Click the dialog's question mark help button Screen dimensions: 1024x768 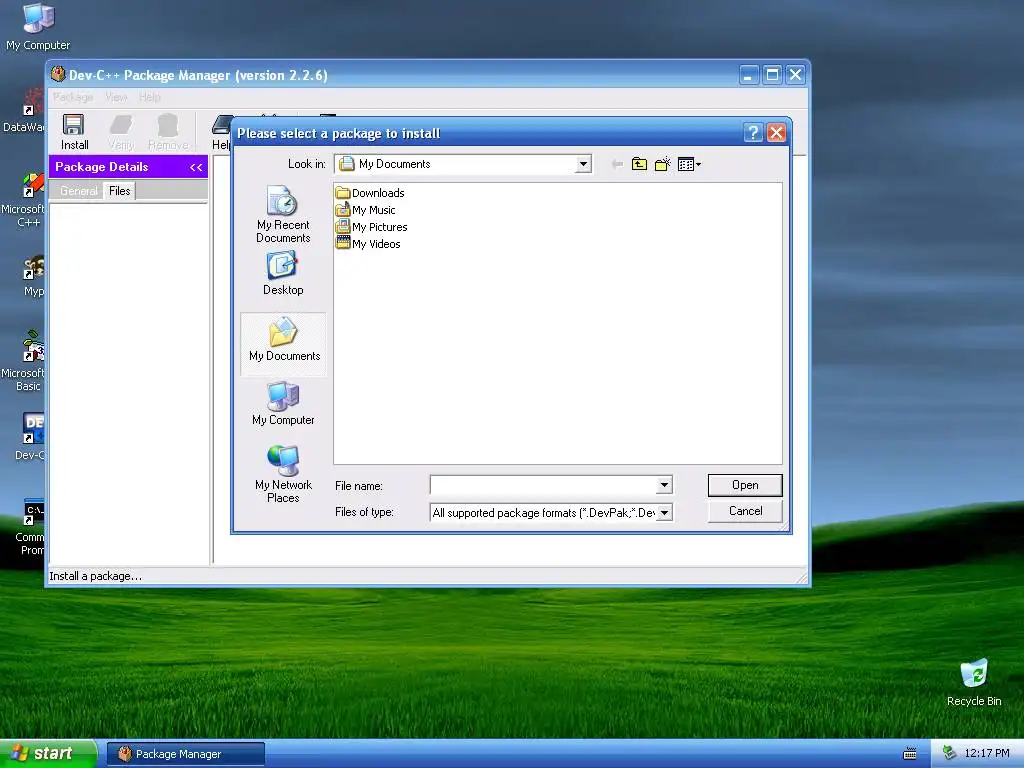pos(753,133)
